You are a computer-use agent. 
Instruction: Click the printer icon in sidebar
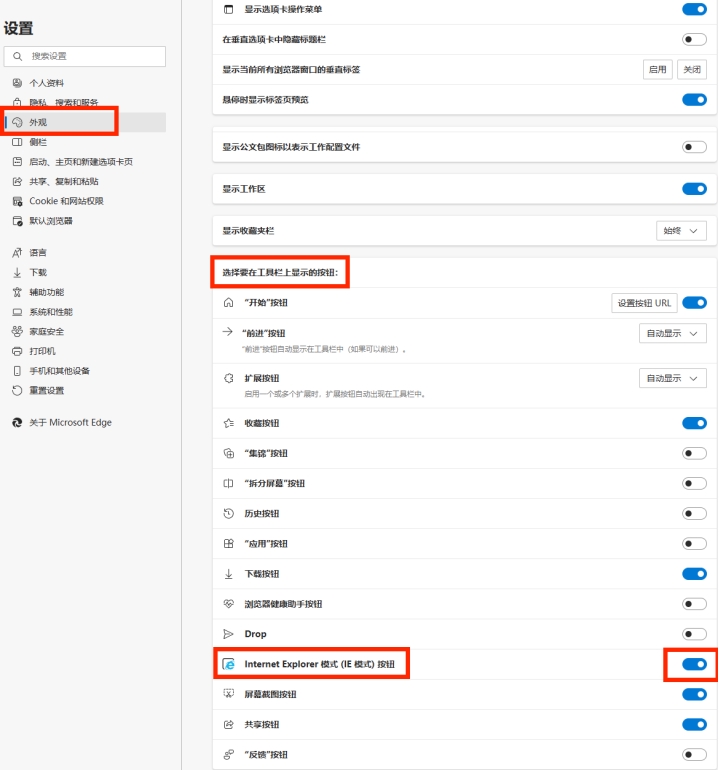coord(17,351)
